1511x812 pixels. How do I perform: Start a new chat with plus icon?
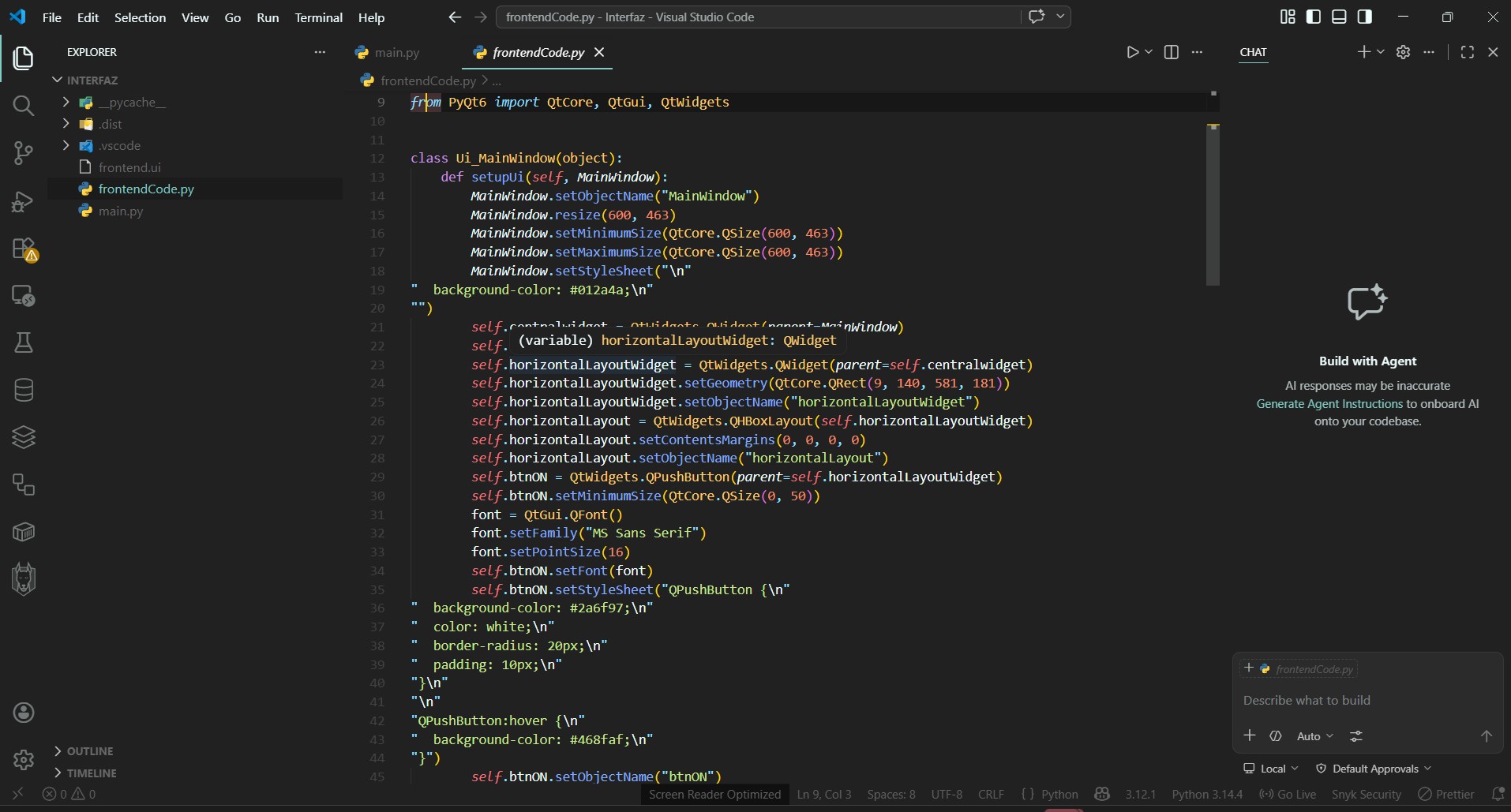pyautogui.click(x=1363, y=52)
